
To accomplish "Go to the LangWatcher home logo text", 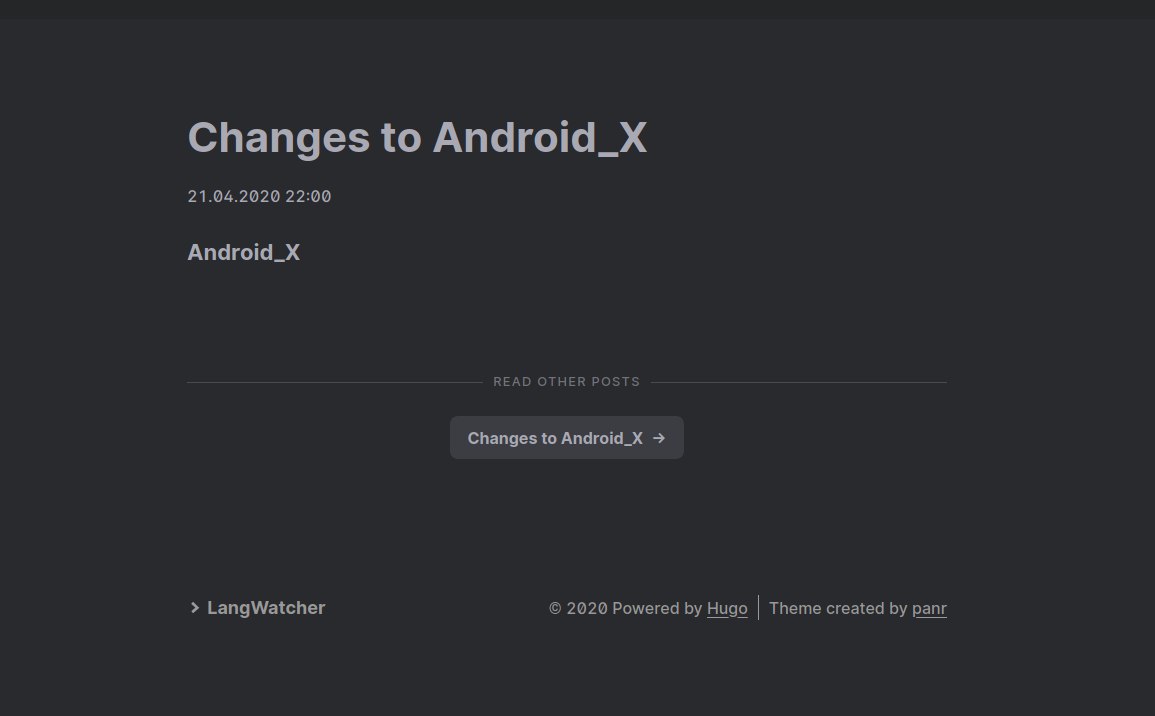I will tap(266, 608).
